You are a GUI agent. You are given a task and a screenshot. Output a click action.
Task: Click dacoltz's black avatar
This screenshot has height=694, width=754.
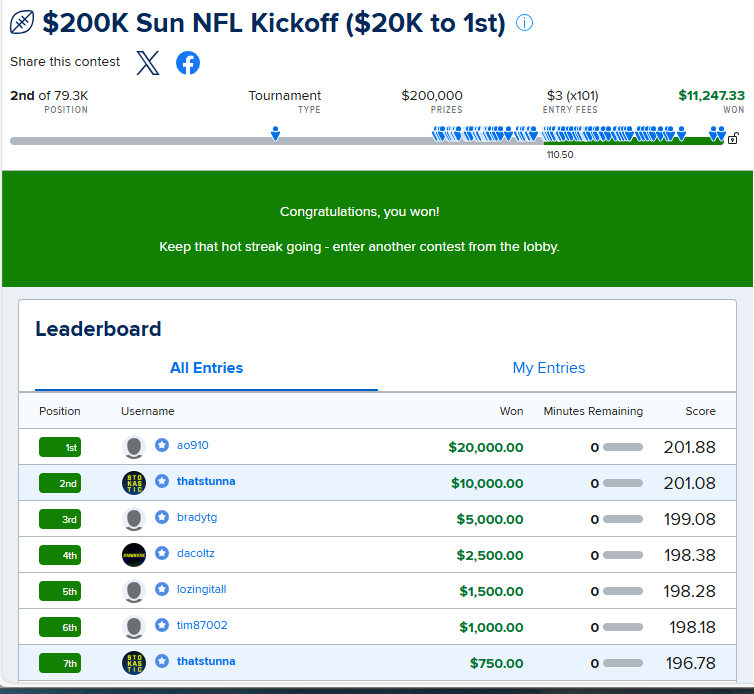point(134,555)
